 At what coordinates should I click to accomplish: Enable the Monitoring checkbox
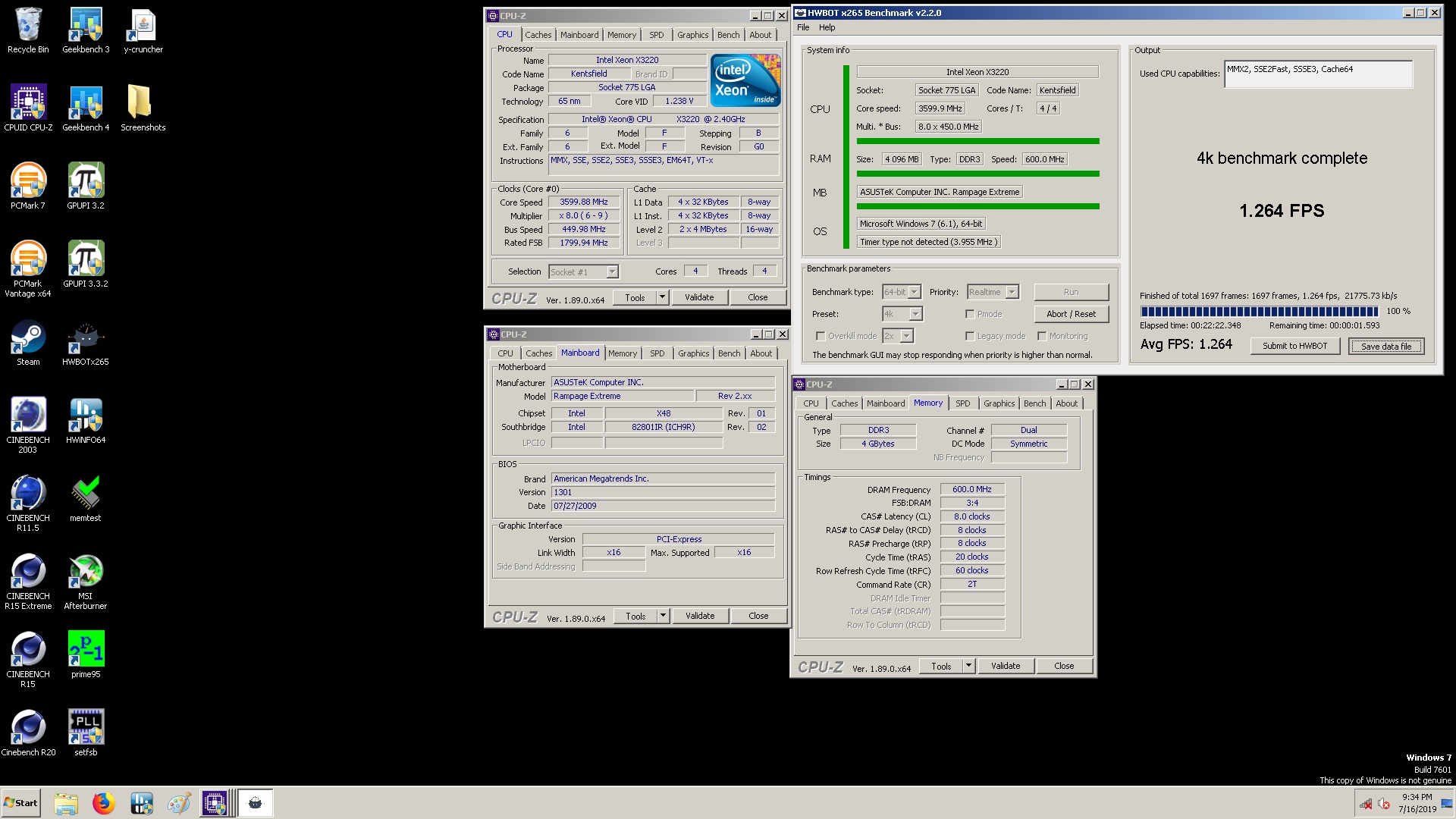pos(1042,336)
